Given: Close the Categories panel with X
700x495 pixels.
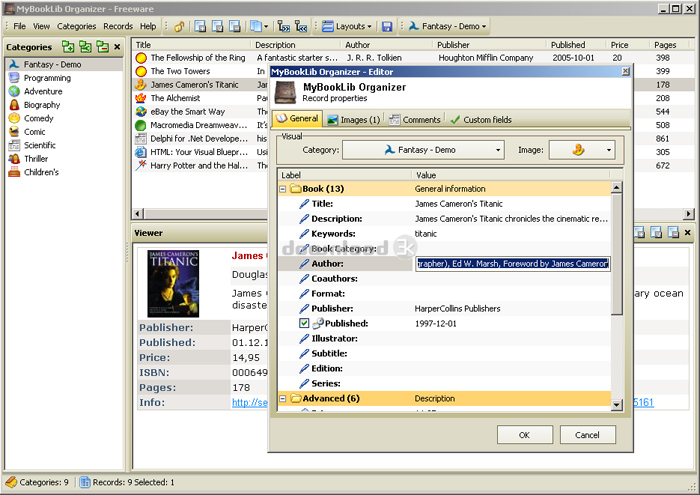Looking at the screenshot, I should 117,46.
